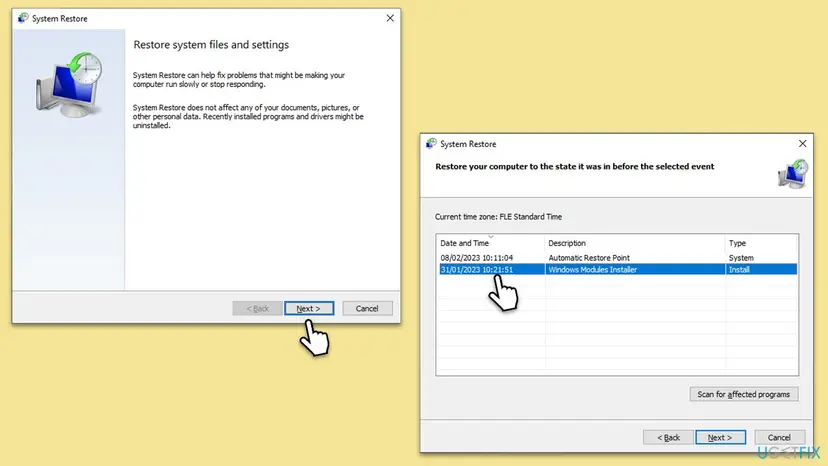Click the Install type cell
Viewport: 828px width, 466px height.
[739, 269]
